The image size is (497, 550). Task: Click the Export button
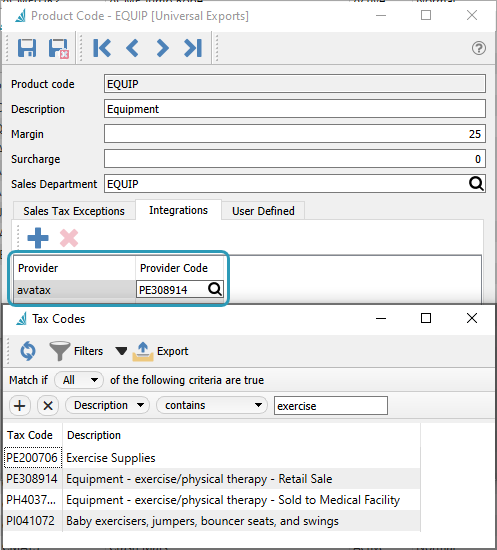[160, 351]
